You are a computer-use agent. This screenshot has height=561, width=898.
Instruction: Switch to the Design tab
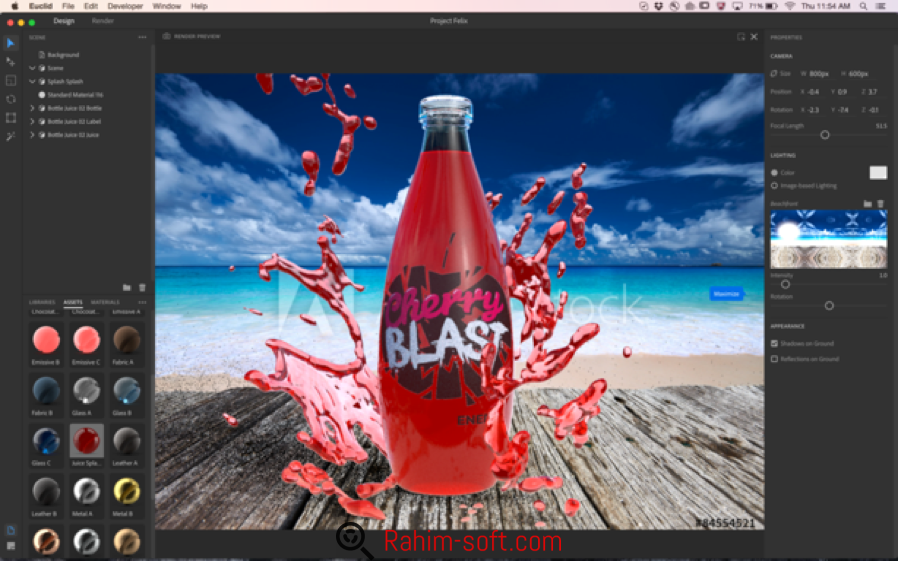(64, 21)
